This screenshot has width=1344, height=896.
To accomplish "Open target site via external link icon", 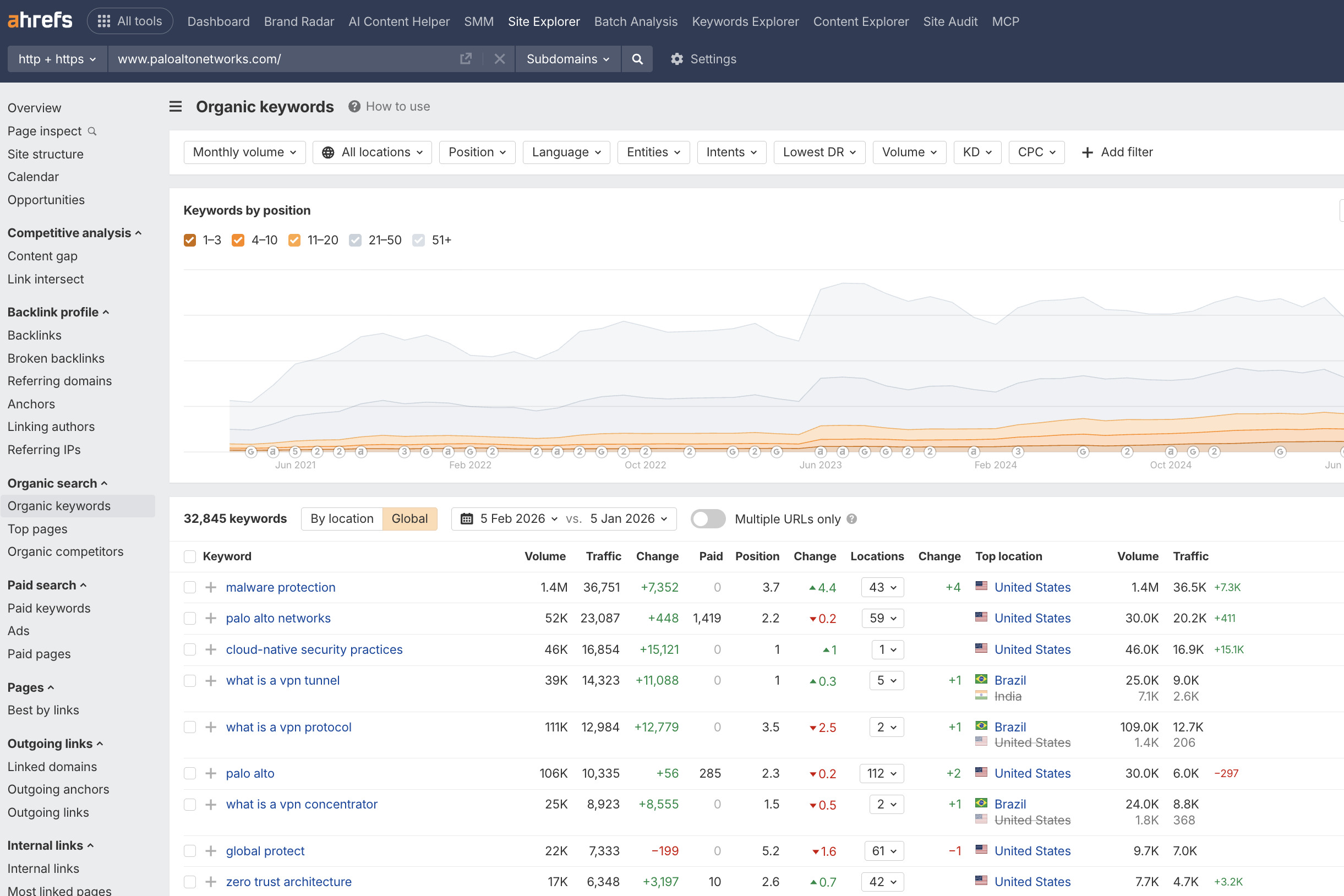I will tap(466, 58).
